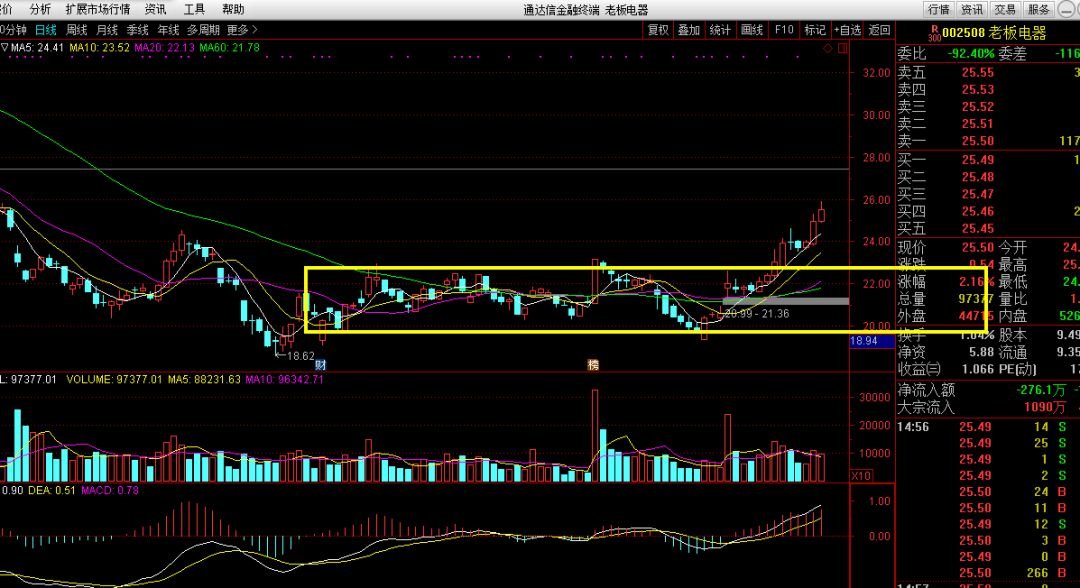This screenshot has width=1080, height=588.
Task: Click the 返回 button
Action: tap(879, 30)
